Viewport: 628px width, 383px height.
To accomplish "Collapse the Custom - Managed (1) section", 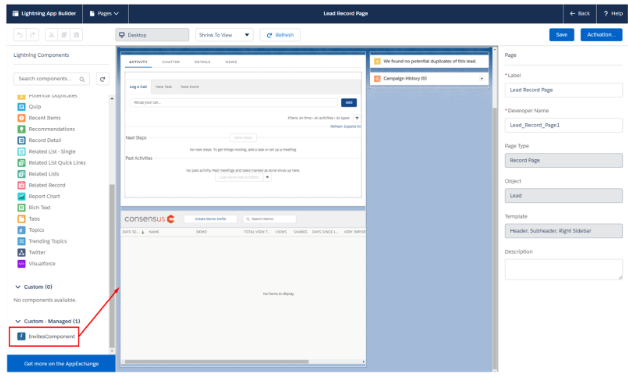I will point(18,321).
